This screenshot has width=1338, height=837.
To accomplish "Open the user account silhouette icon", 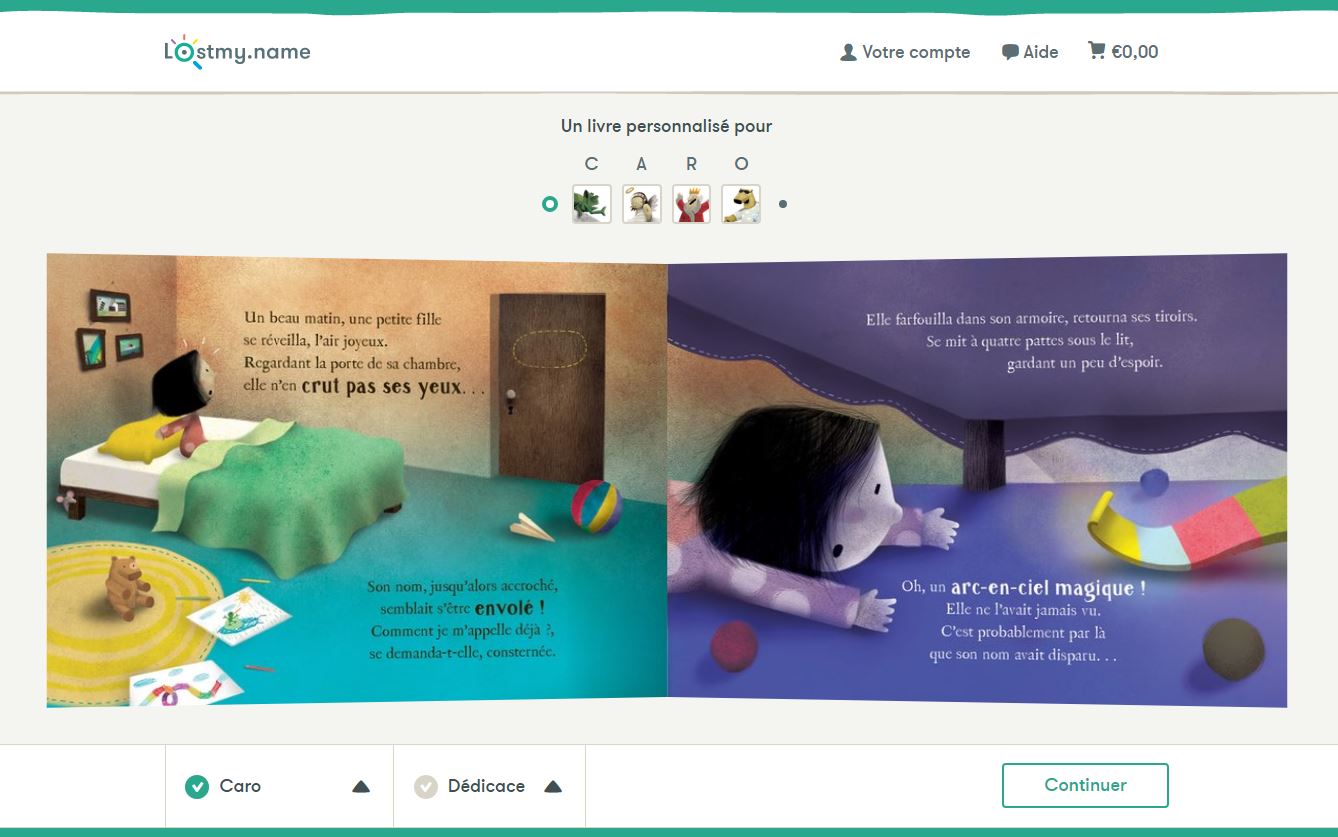I will pyautogui.click(x=848, y=52).
